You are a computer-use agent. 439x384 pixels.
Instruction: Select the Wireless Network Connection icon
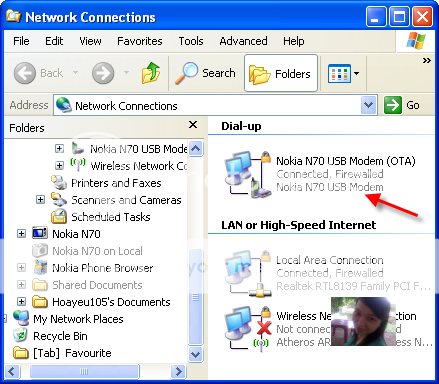(x=248, y=328)
